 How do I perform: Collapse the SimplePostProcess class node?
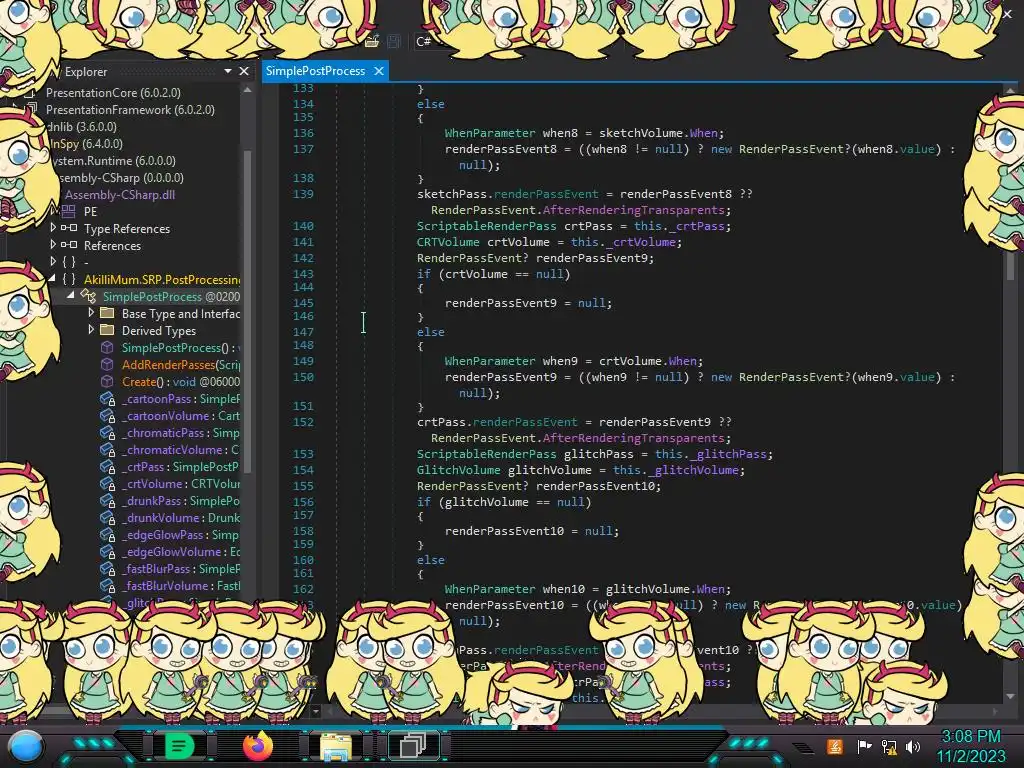tap(71, 295)
